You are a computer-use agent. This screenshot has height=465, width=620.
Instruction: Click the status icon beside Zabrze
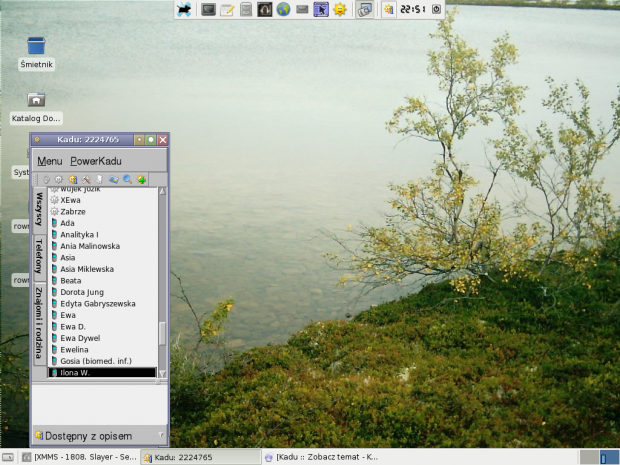click(x=55, y=212)
